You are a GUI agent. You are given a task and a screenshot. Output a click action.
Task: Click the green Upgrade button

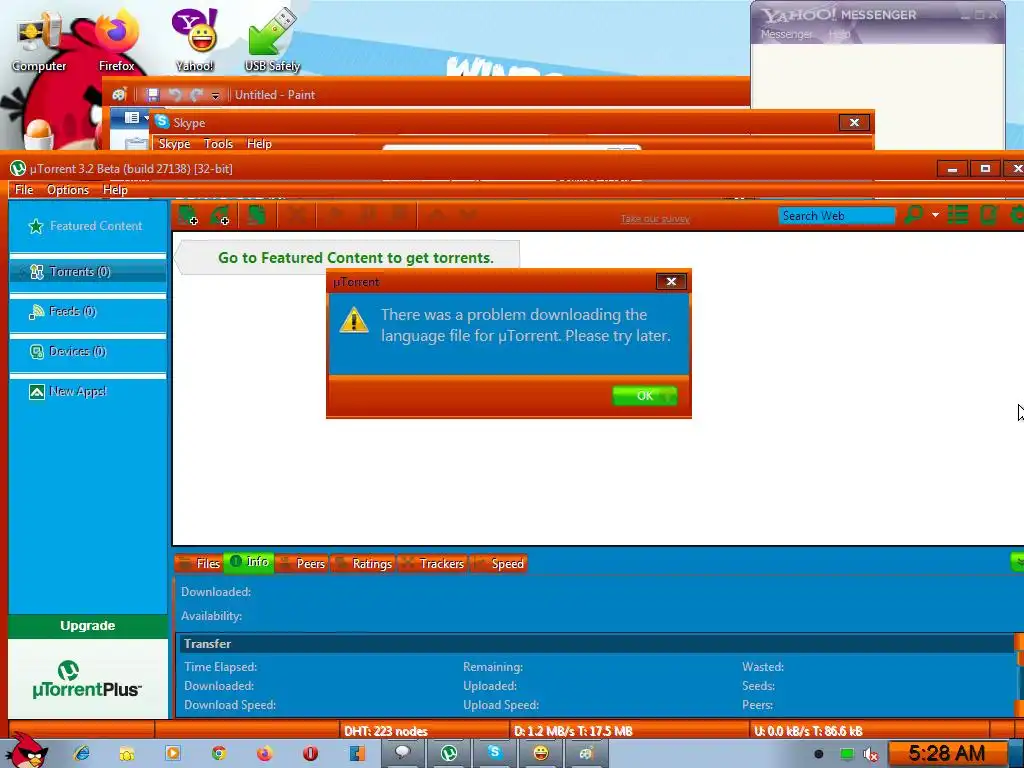click(88, 626)
